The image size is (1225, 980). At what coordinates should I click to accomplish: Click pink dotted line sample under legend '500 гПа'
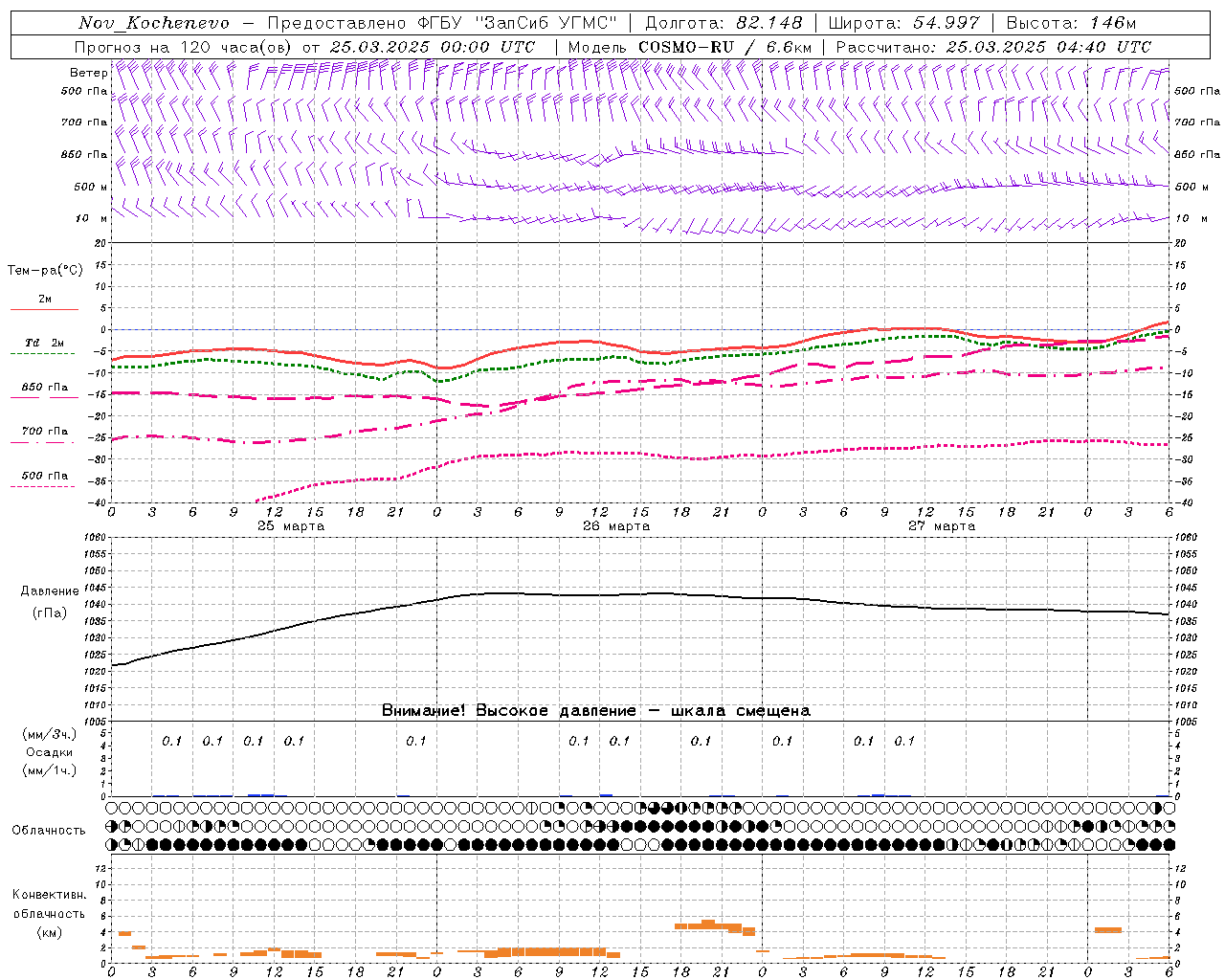tap(44, 486)
